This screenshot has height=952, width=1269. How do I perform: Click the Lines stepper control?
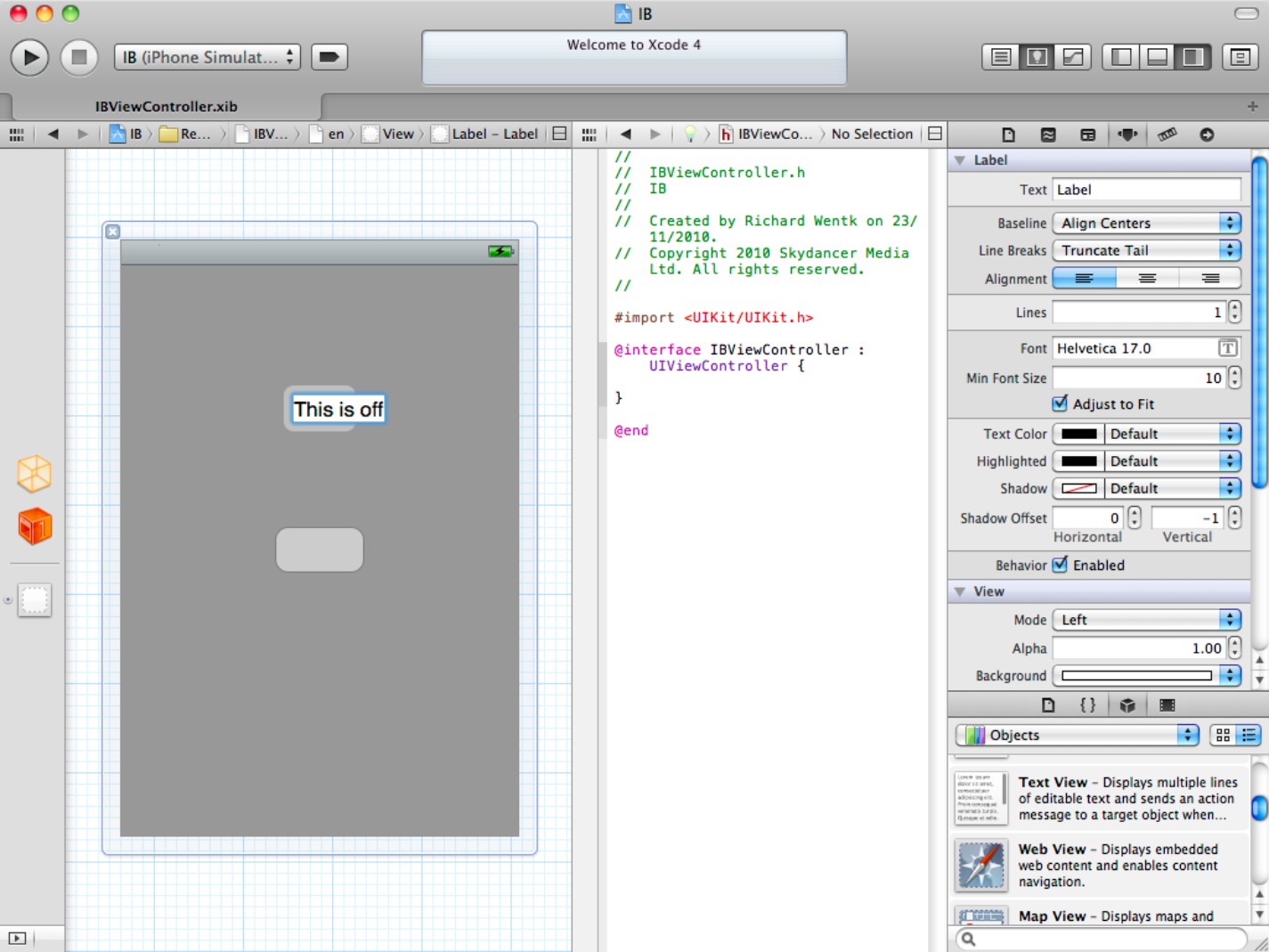pyautogui.click(x=1234, y=312)
